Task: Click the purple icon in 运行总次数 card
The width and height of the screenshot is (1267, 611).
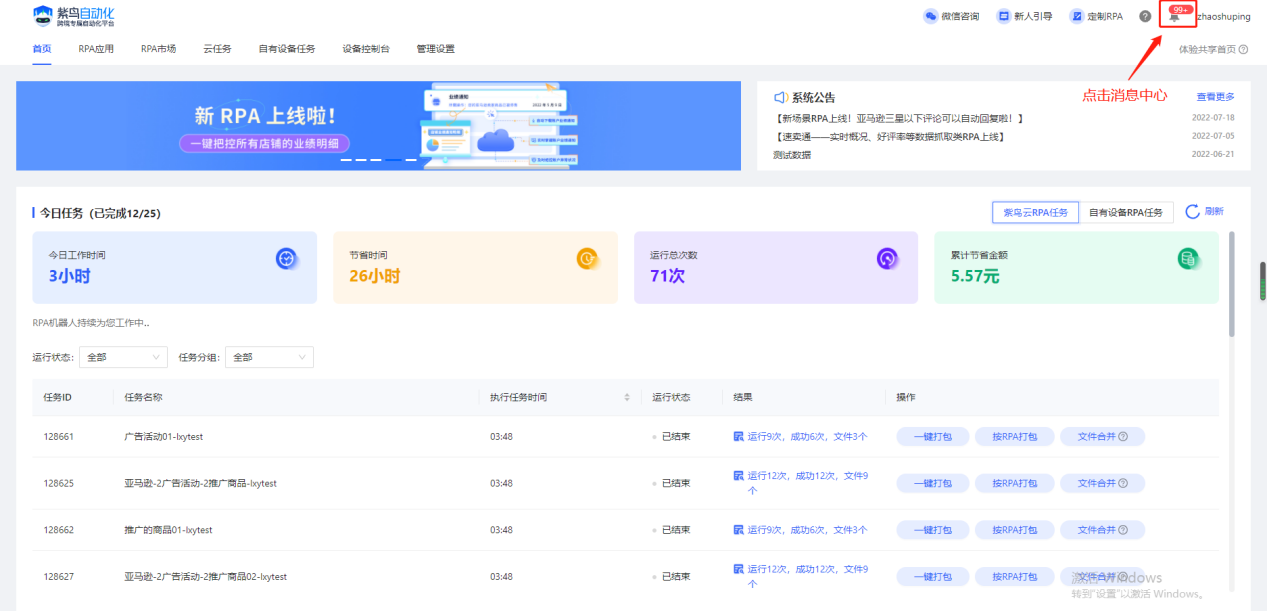Action: [x=887, y=259]
